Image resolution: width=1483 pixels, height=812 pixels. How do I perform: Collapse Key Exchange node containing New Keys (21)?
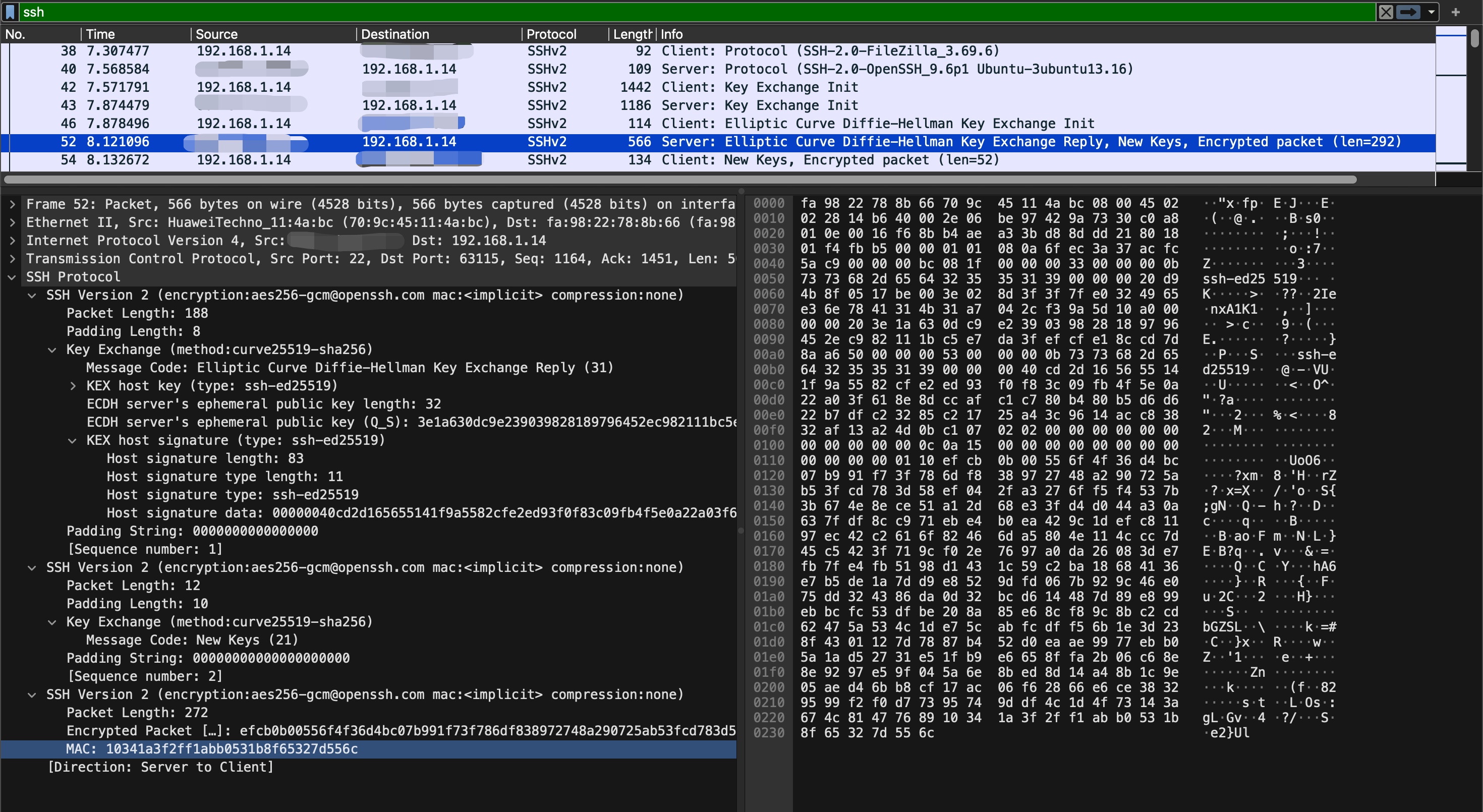click(x=52, y=622)
